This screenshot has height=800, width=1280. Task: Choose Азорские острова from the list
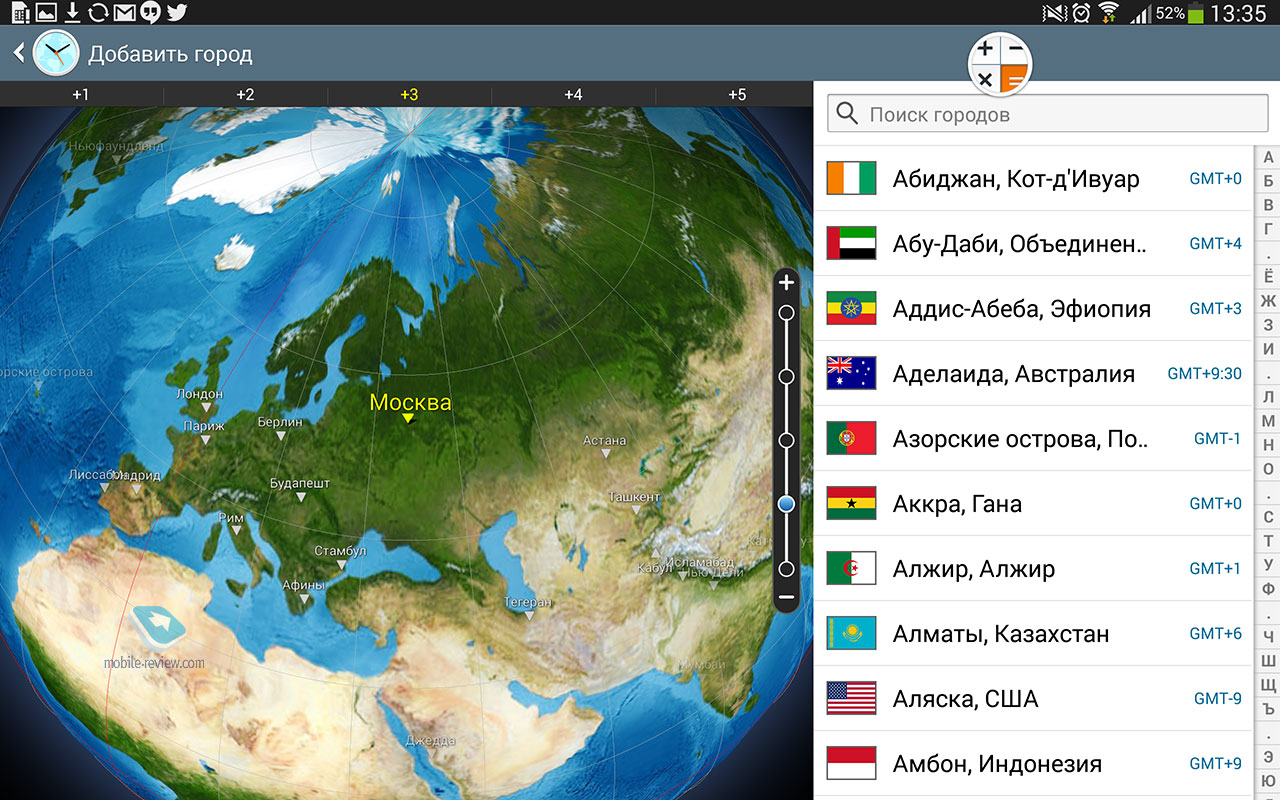(x=1033, y=438)
